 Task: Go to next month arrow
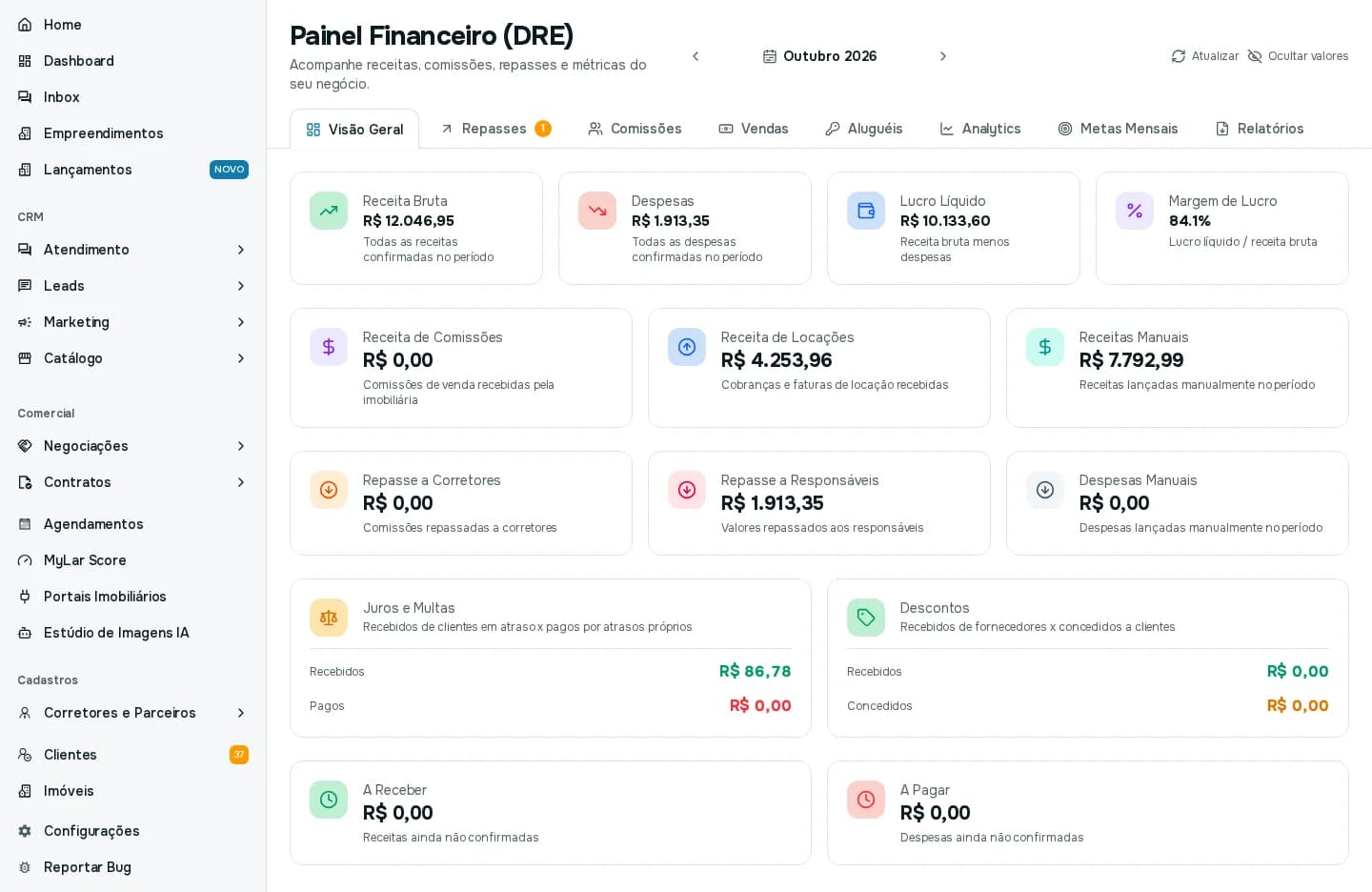(x=943, y=56)
